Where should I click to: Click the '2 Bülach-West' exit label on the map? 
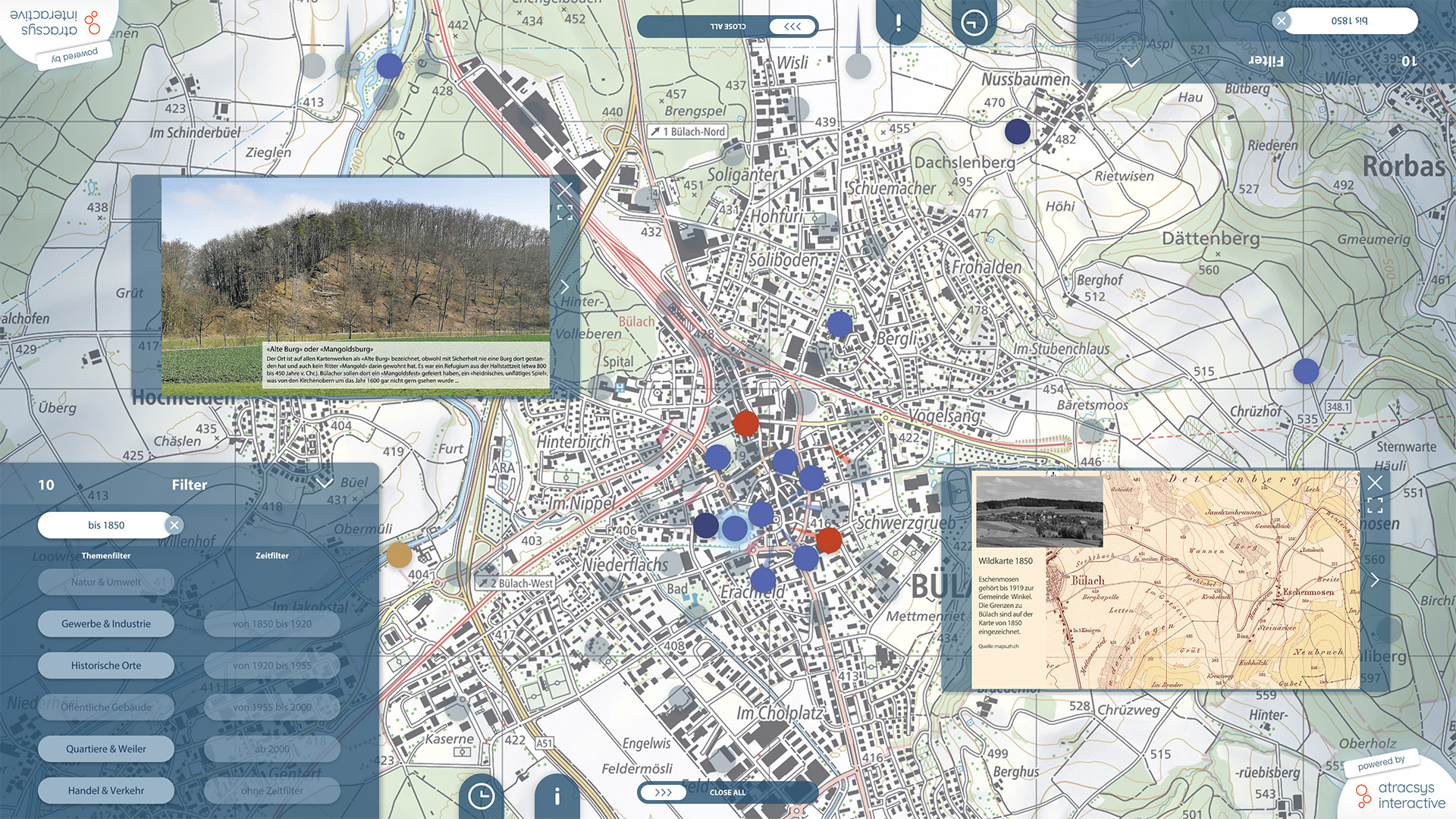coord(516,583)
